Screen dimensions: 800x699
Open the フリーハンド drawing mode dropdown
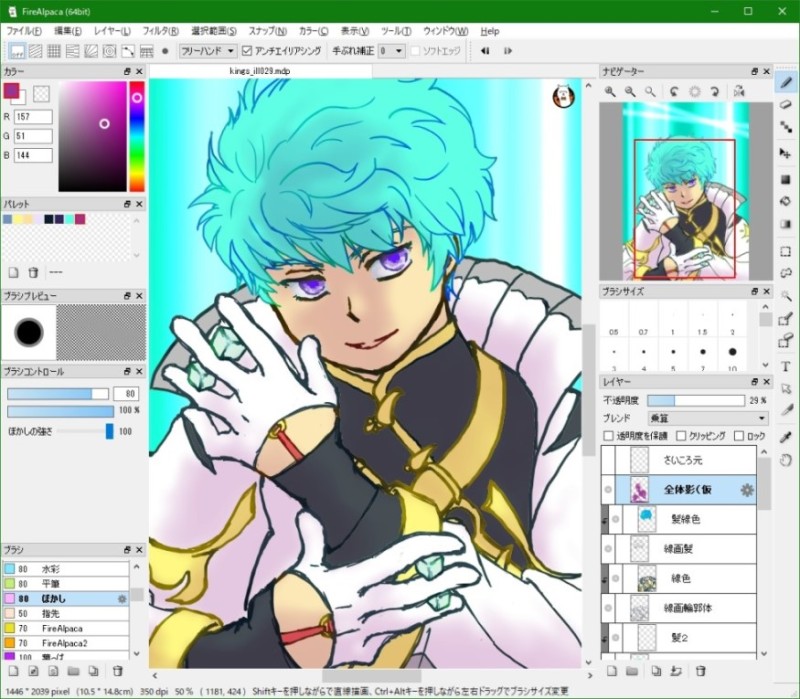207,51
